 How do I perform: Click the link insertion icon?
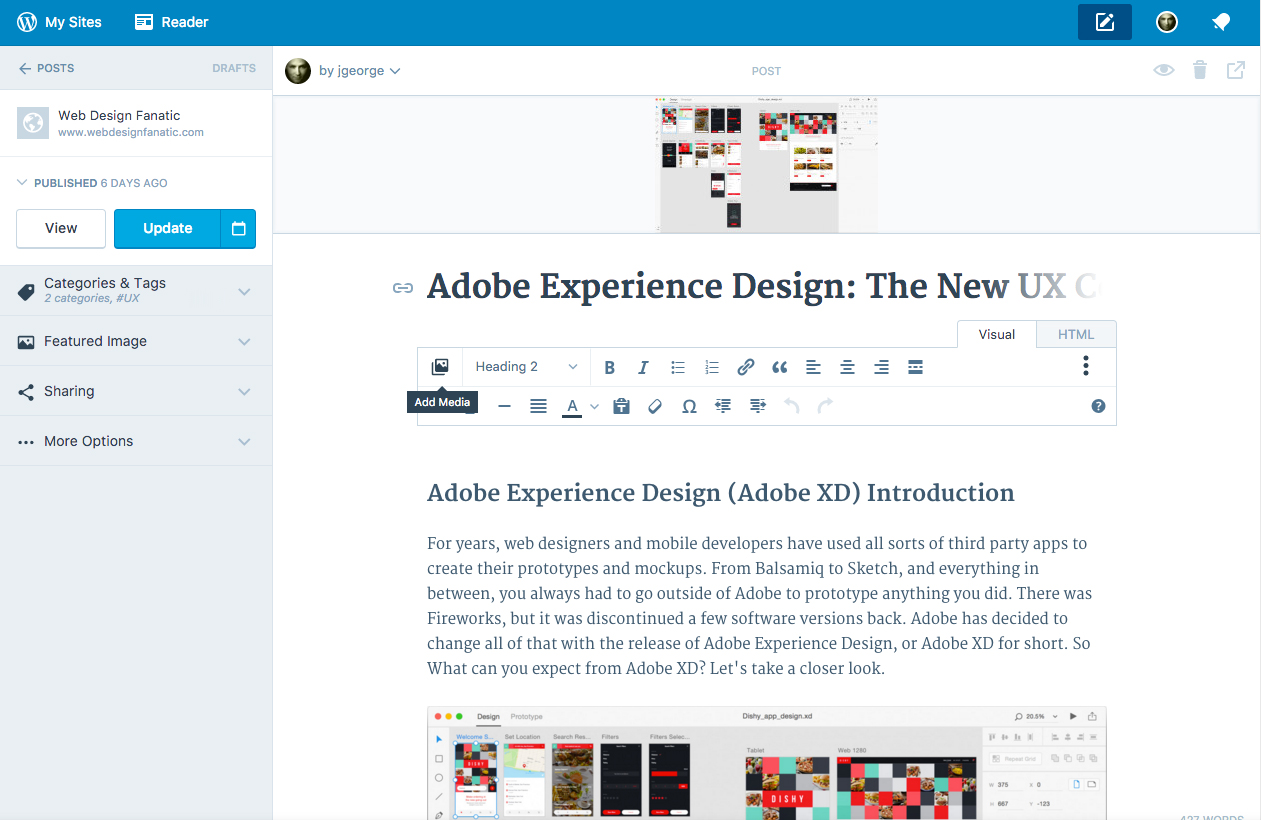(745, 367)
